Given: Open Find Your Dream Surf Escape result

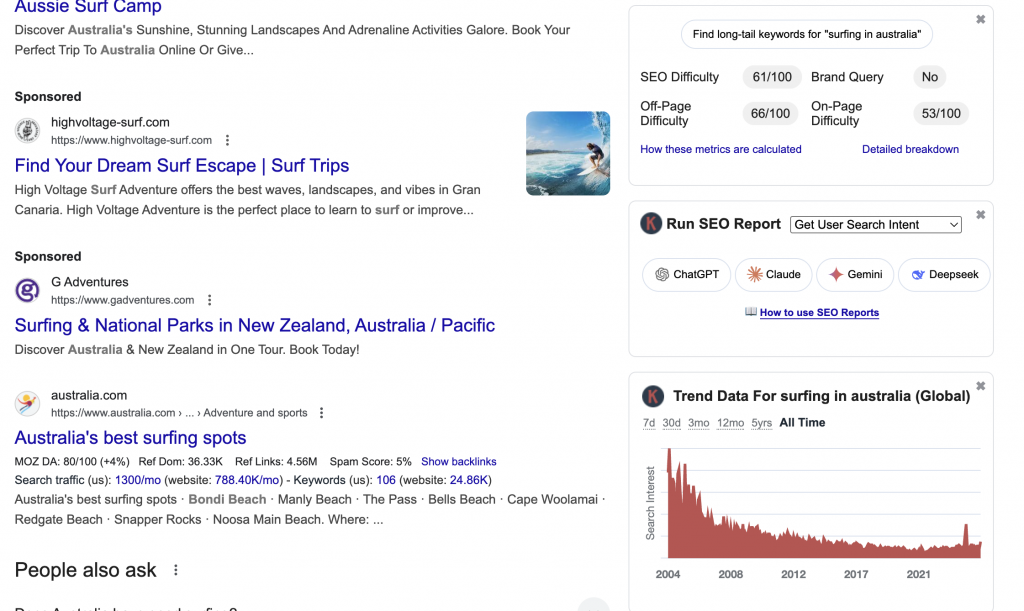Looking at the screenshot, I should tap(182, 166).
